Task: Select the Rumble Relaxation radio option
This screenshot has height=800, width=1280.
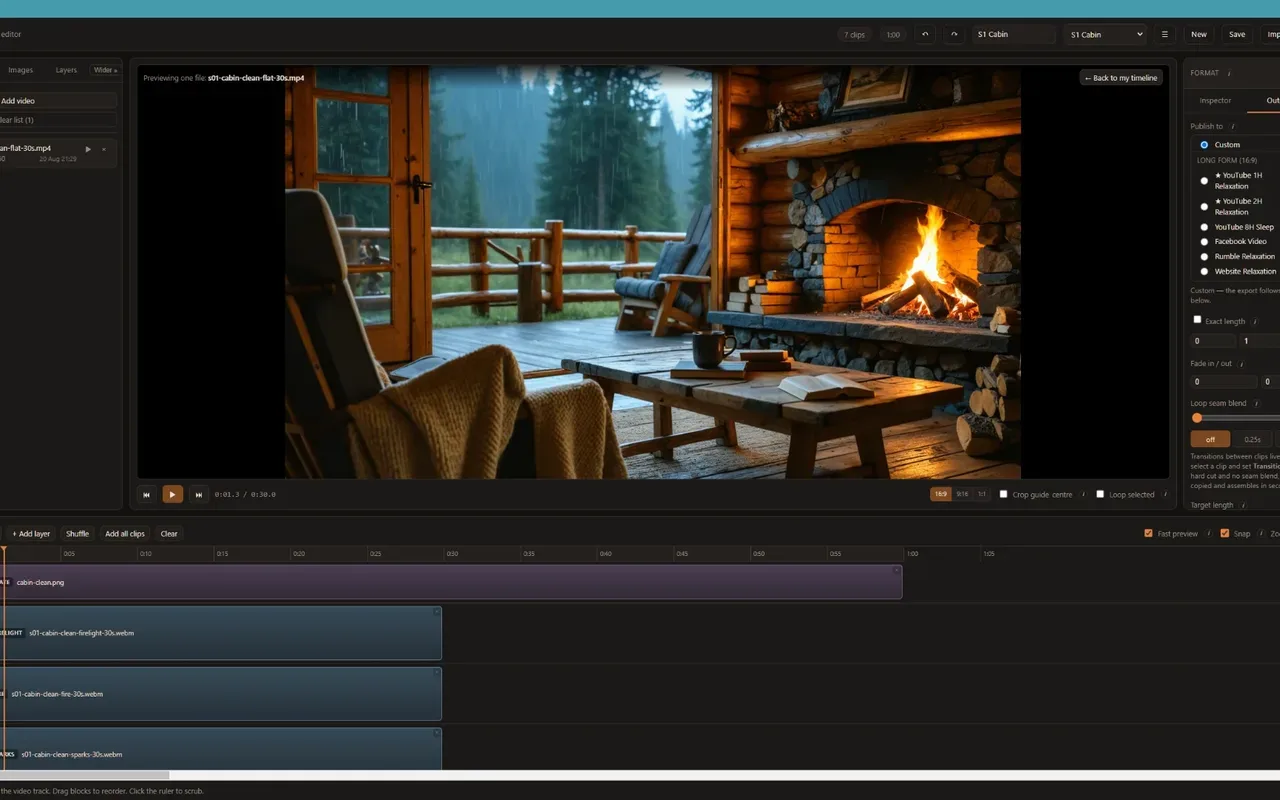Action: pyautogui.click(x=1204, y=257)
